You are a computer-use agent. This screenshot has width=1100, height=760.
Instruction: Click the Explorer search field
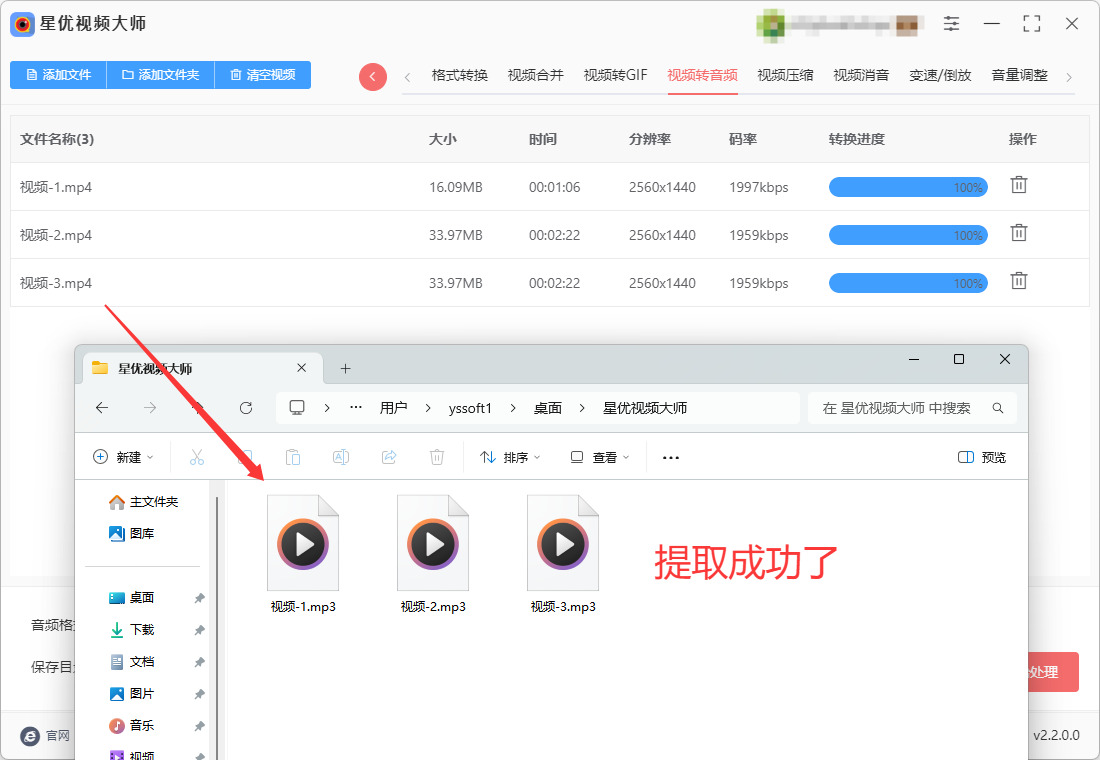point(912,408)
